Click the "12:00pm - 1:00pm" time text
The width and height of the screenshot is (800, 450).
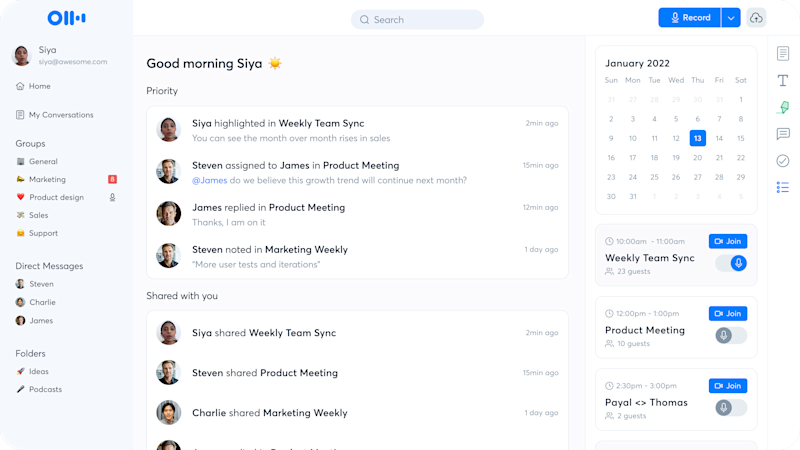647,313
